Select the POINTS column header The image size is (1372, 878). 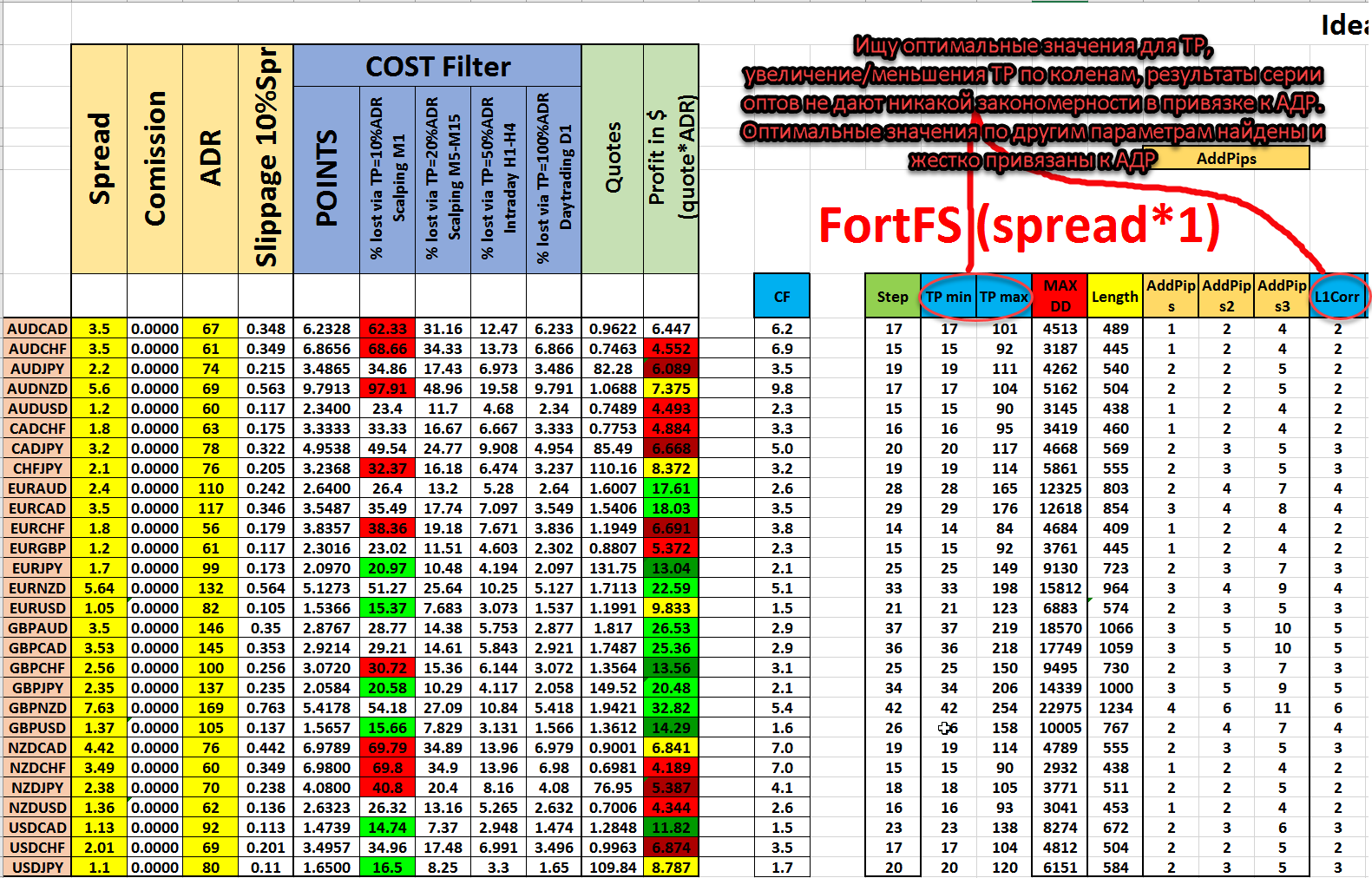click(326, 180)
